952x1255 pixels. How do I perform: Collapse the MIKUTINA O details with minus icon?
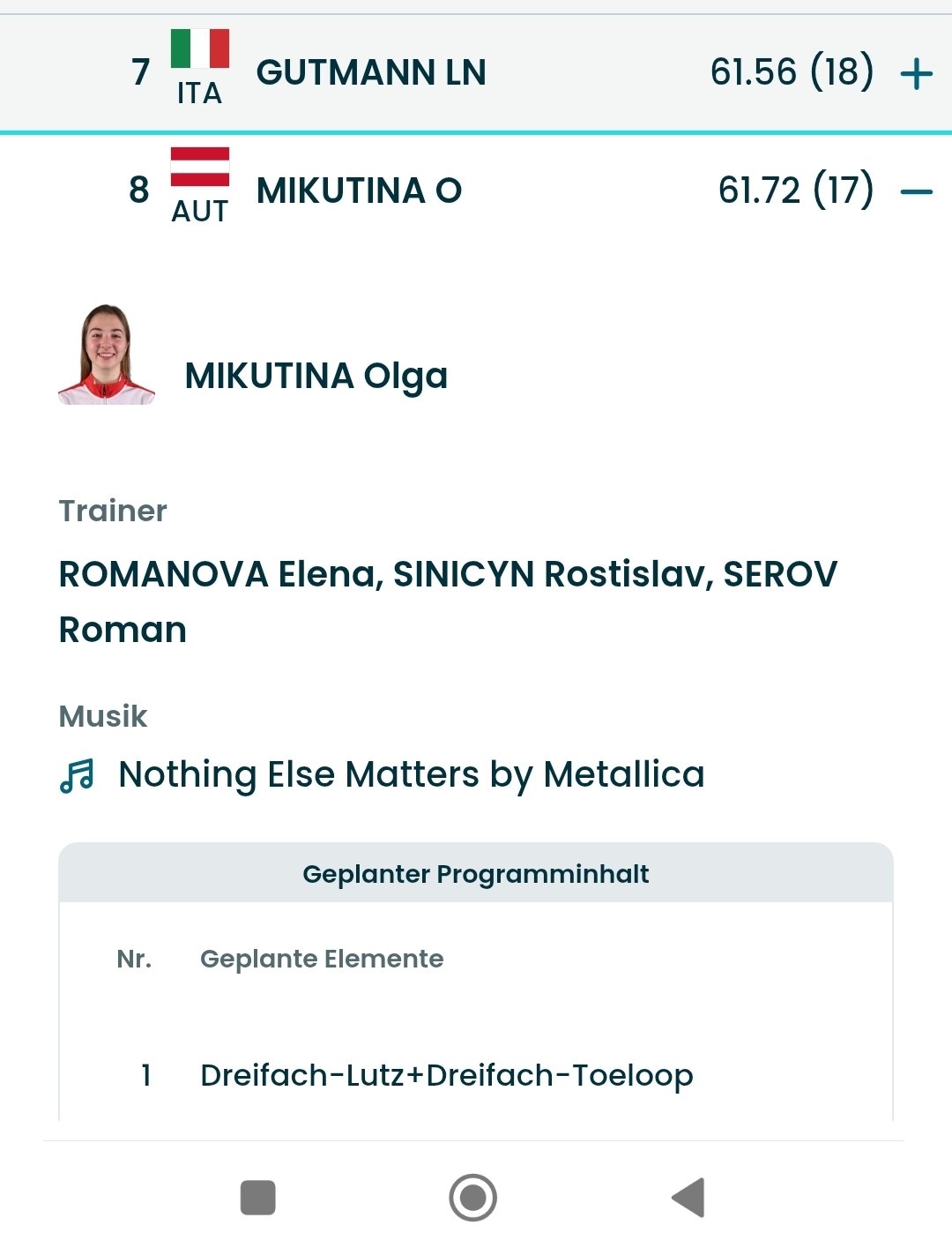[x=916, y=191]
